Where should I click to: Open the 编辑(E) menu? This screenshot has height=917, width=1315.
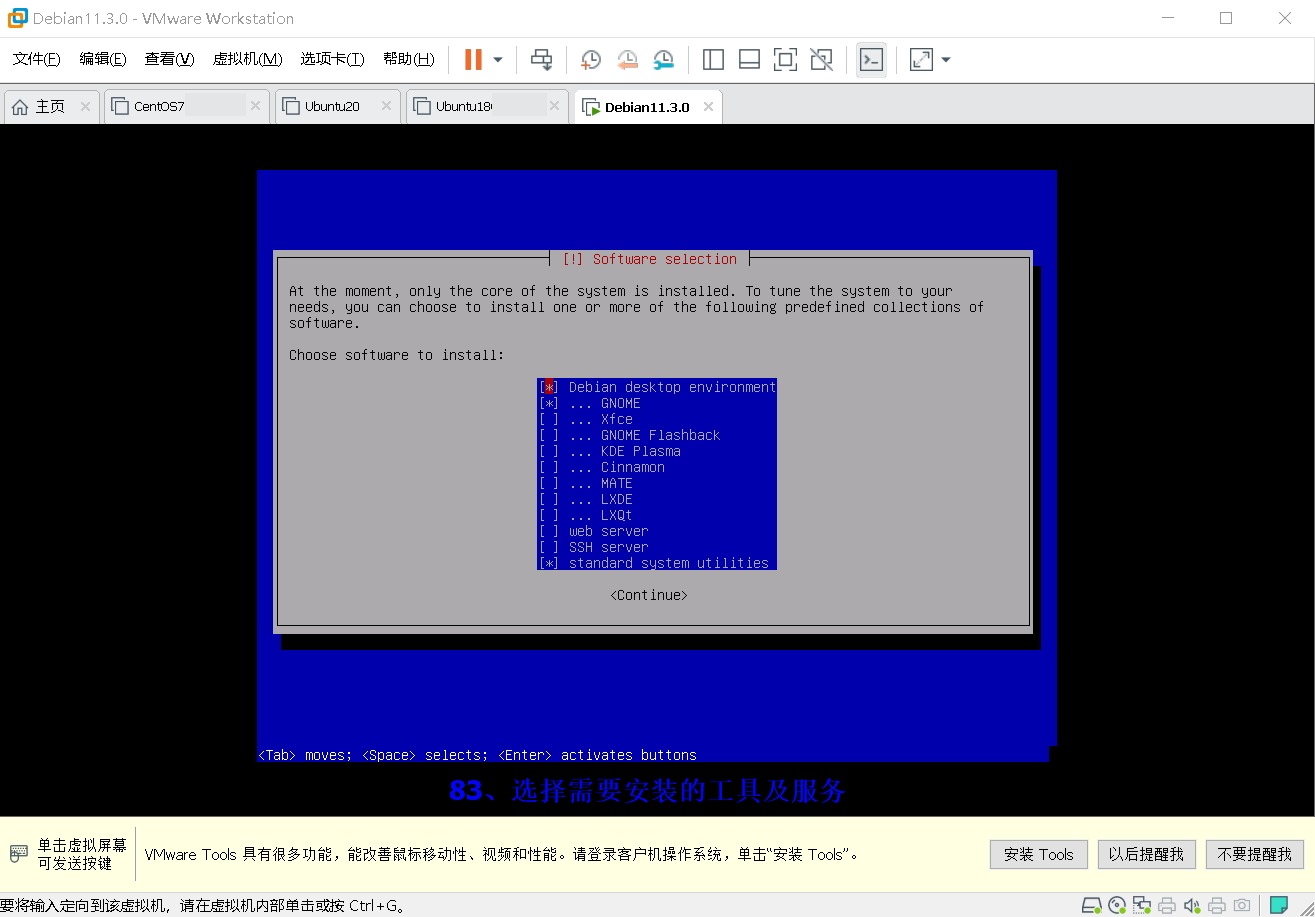103,59
